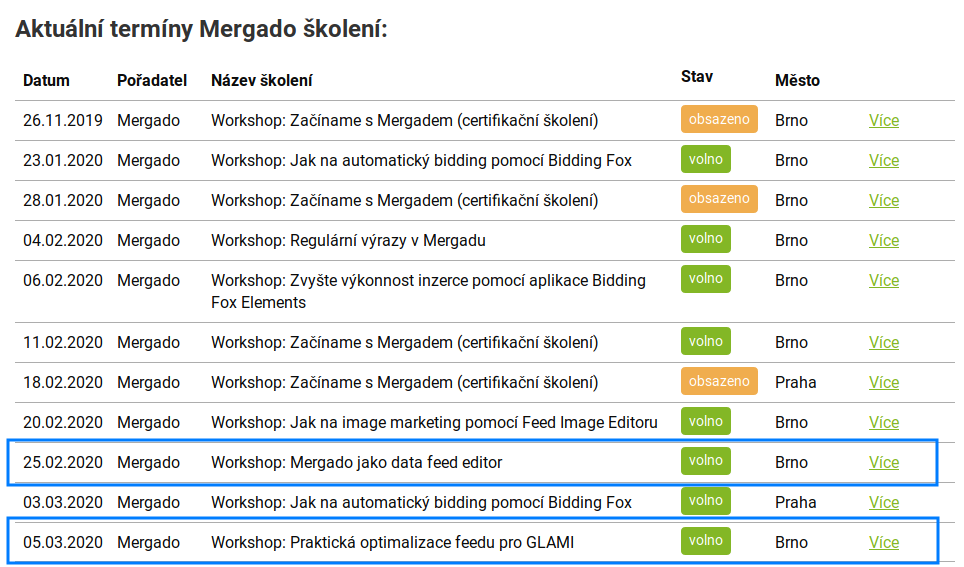
Task: Click obsazeno badge on 26.11.2019 row
Action: [x=719, y=119]
